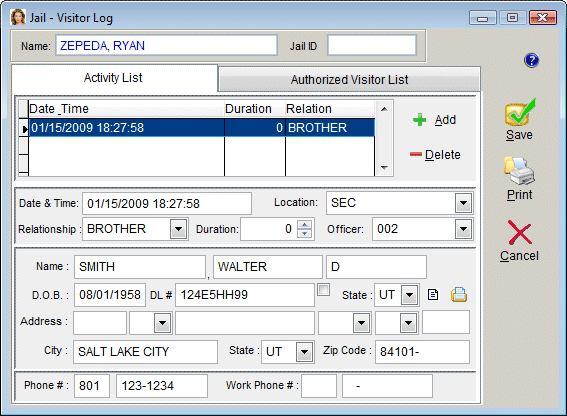This screenshot has height=416, width=567.
Task: Click the Duration cell showing 0 in activity row
Action: point(255,128)
